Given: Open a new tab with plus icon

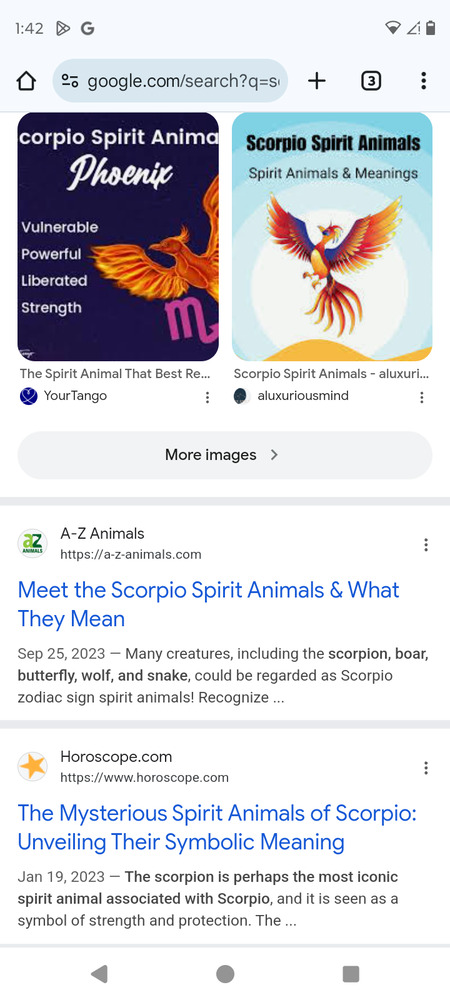Looking at the screenshot, I should (x=316, y=81).
